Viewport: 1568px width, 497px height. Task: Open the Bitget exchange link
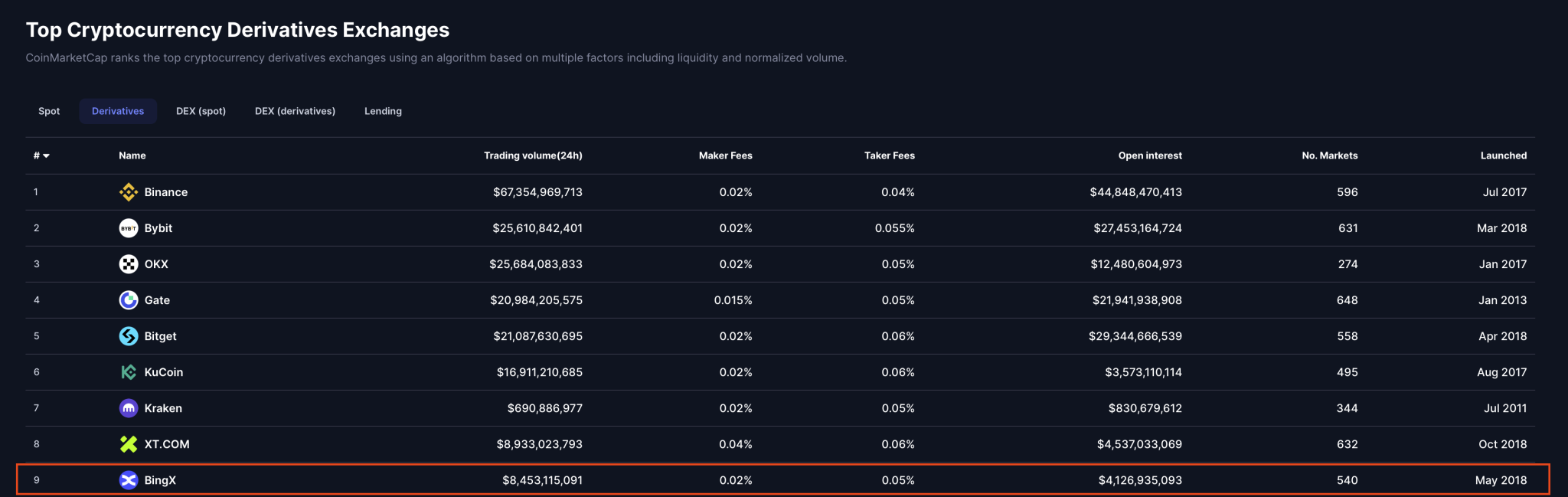coord(161,336)
